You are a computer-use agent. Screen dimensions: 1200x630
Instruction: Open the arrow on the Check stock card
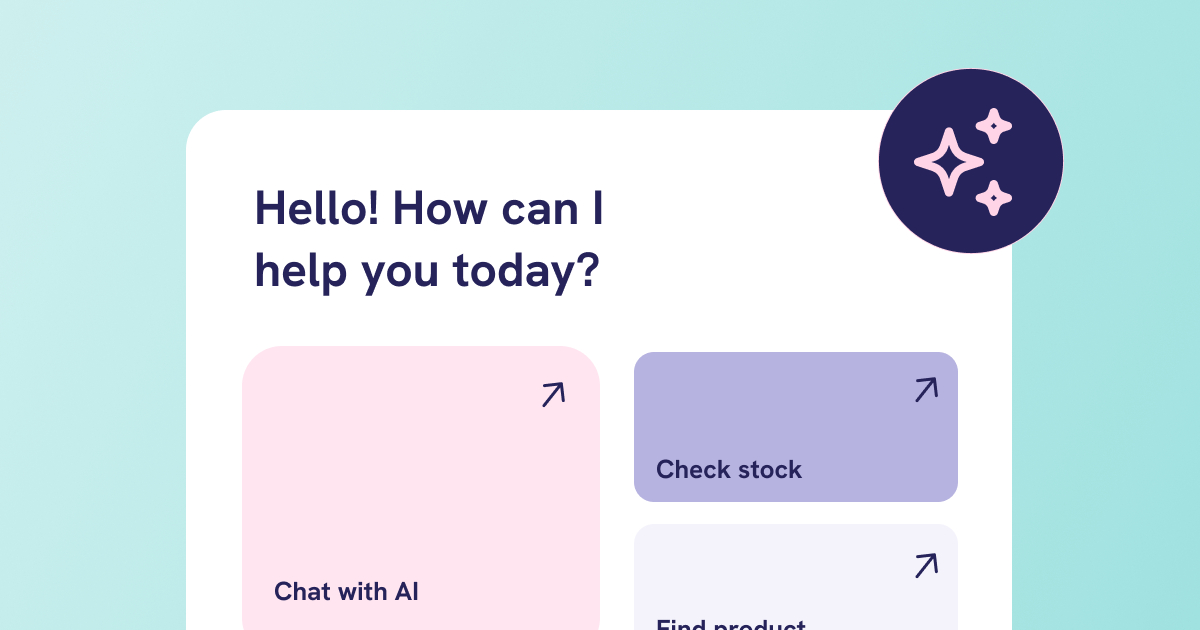click(x=926, y=390)
